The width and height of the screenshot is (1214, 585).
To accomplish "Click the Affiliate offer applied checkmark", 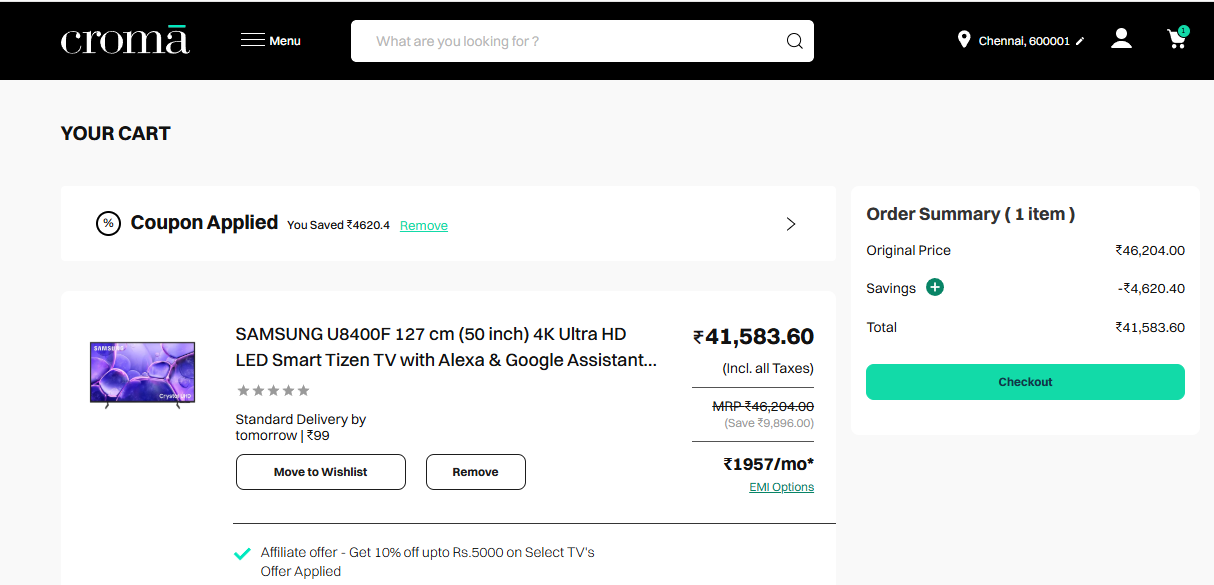I will [242, 553].
